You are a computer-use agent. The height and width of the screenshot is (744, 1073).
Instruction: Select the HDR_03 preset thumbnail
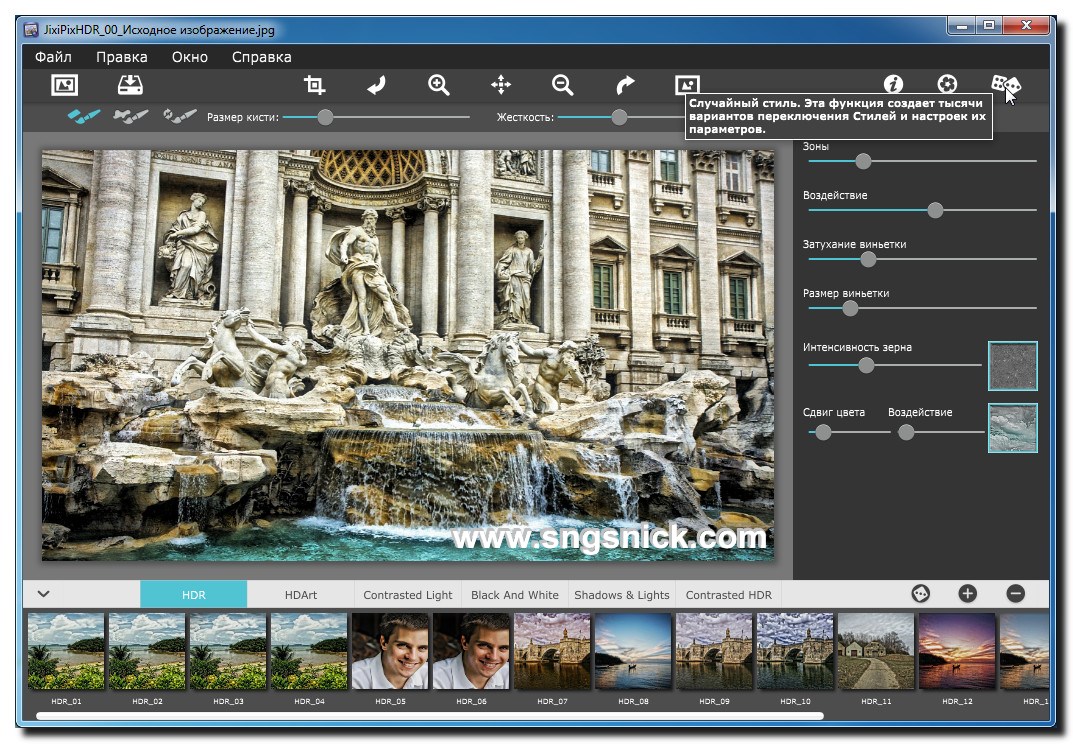tap(228, 651)
